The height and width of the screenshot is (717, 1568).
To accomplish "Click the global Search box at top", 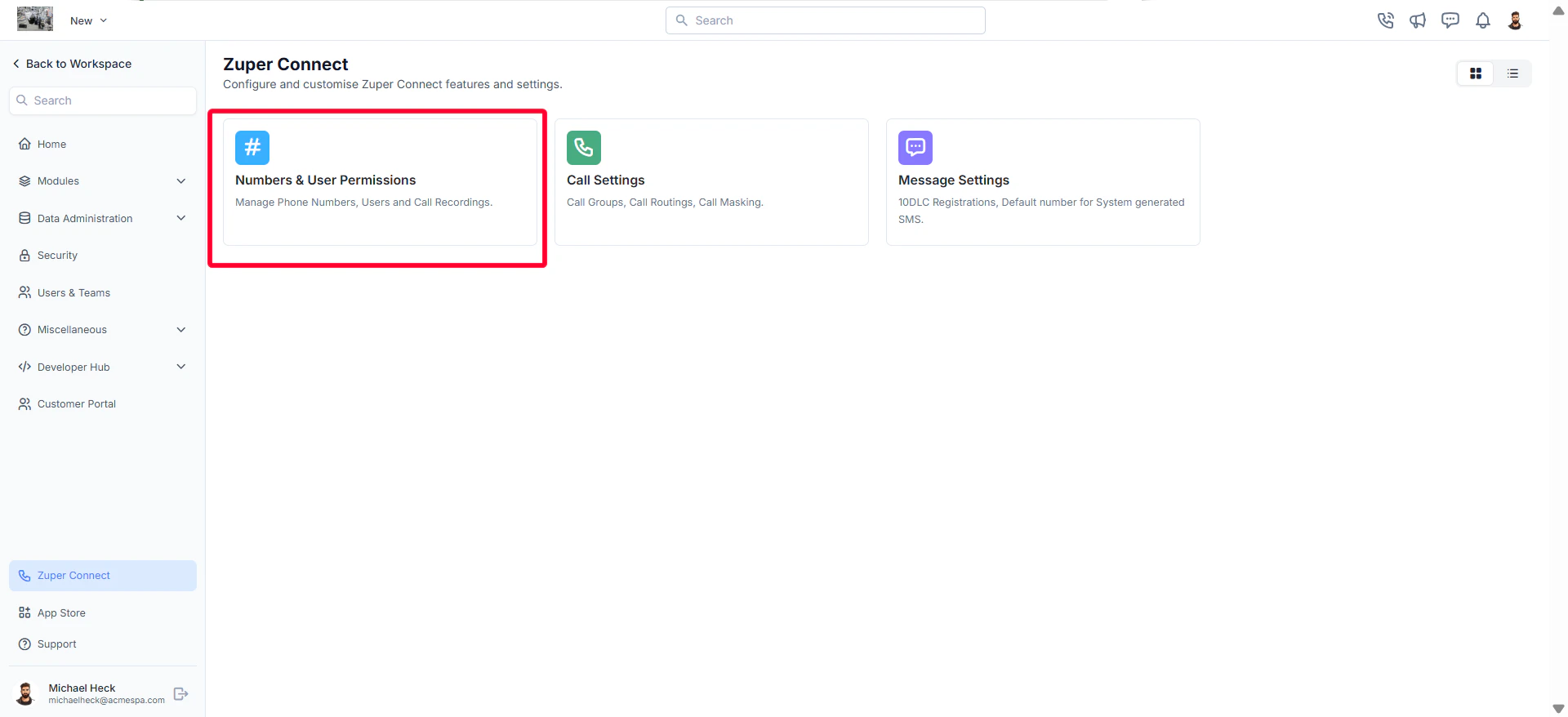I will tap(826, 20).
